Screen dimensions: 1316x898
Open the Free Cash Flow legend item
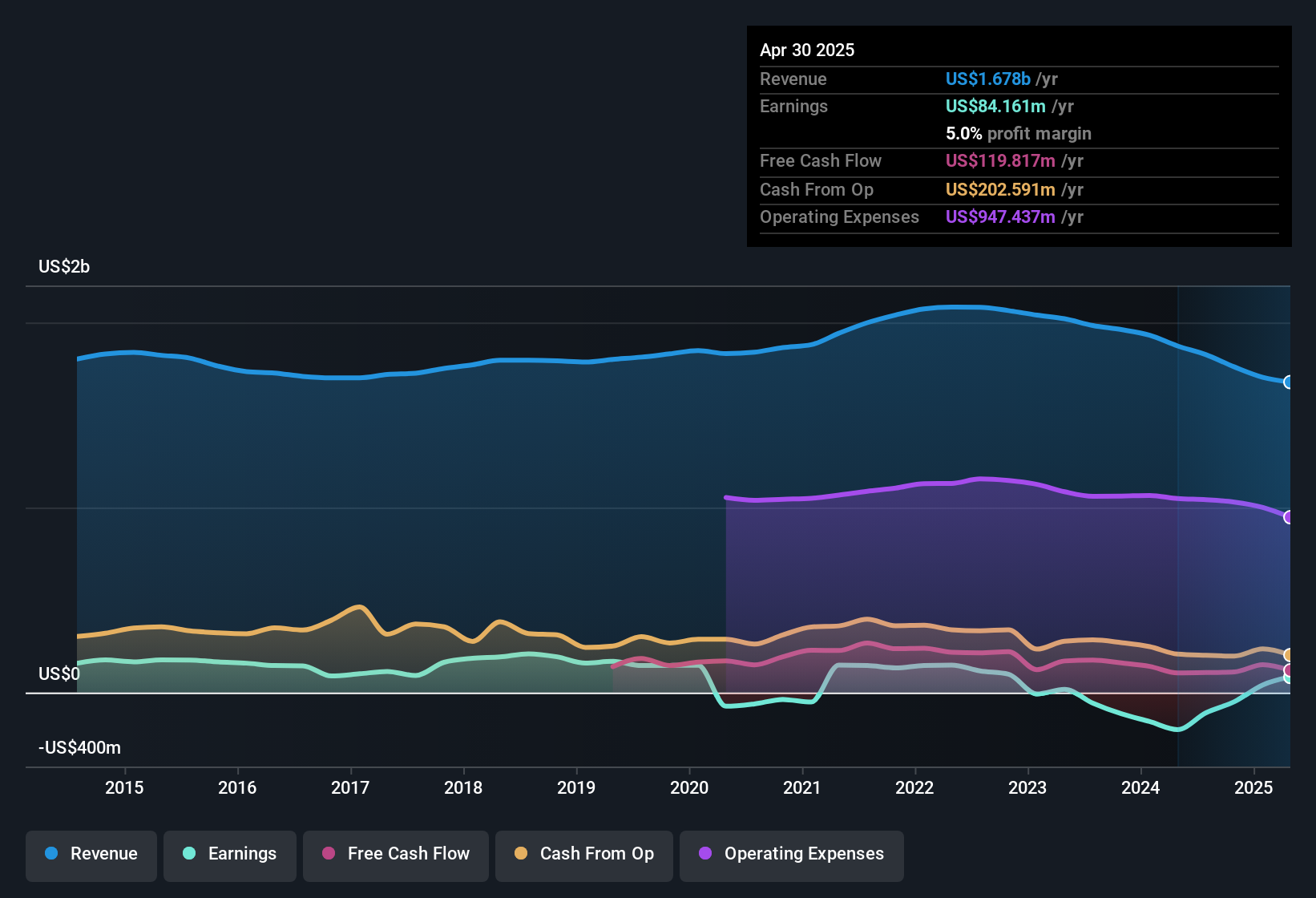click(x=395, y=854)
